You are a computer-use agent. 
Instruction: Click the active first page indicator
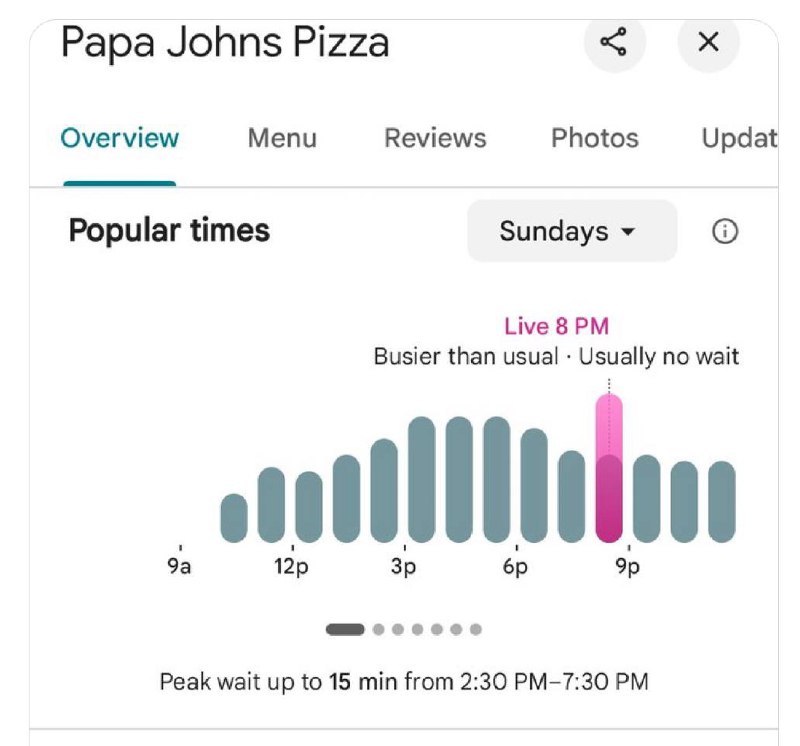[x=345, y=630]
